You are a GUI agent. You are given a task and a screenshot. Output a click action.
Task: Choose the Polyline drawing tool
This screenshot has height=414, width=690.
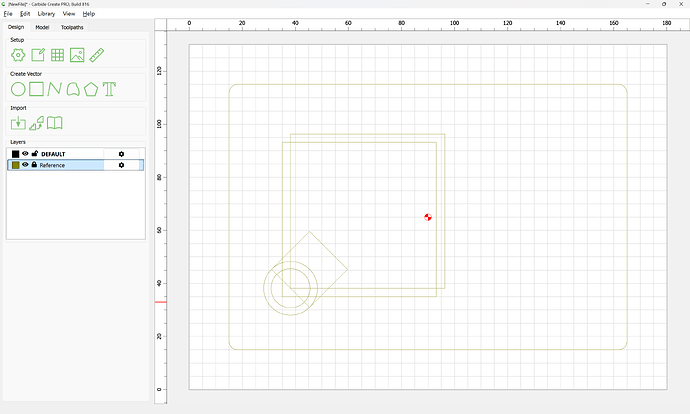55,89
